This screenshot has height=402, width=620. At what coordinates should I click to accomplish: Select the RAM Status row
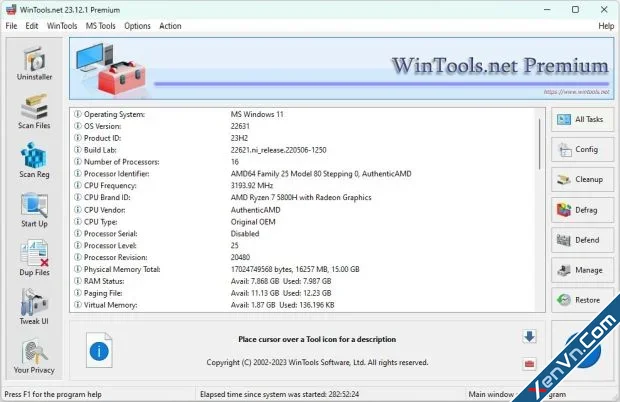[x=304, y=281]
